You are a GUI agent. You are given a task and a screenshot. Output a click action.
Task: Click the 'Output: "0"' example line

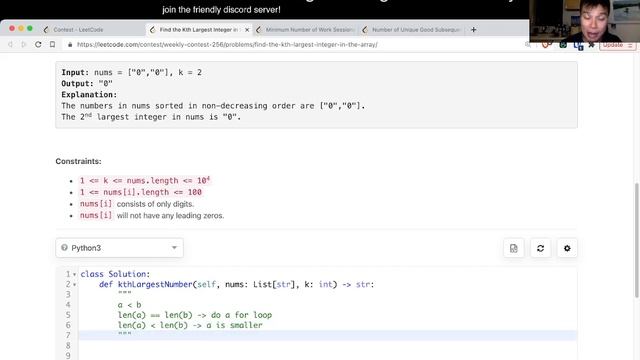pos(87,83)
